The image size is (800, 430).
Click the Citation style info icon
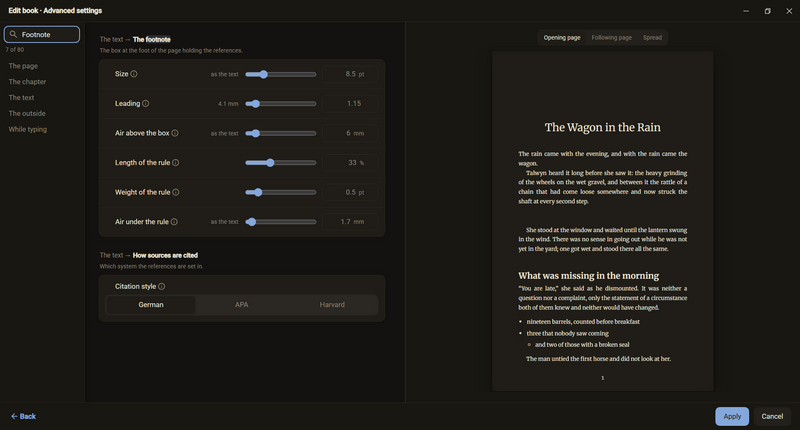[161, 287]
